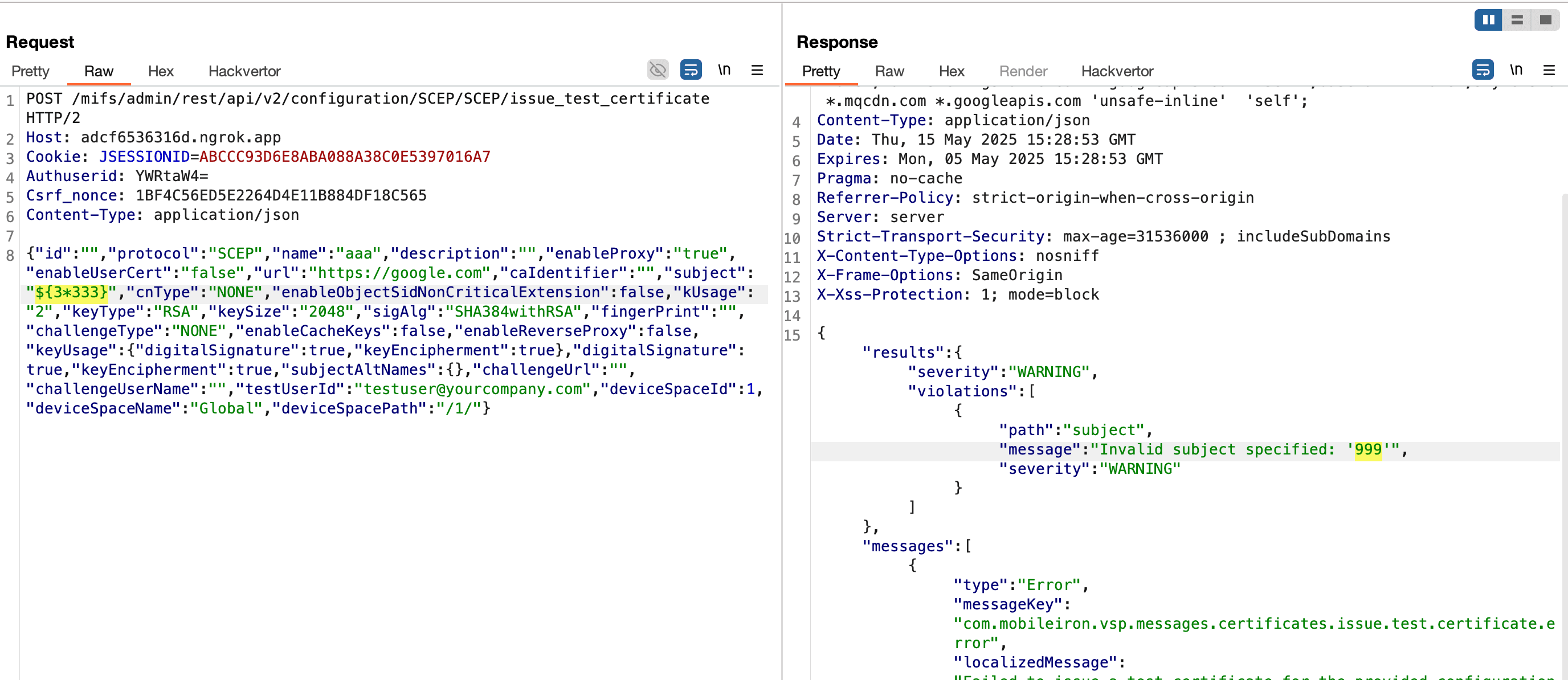
Task: Click highlighted ${3*333} payload in request body
Action: [x=71, y=293]
